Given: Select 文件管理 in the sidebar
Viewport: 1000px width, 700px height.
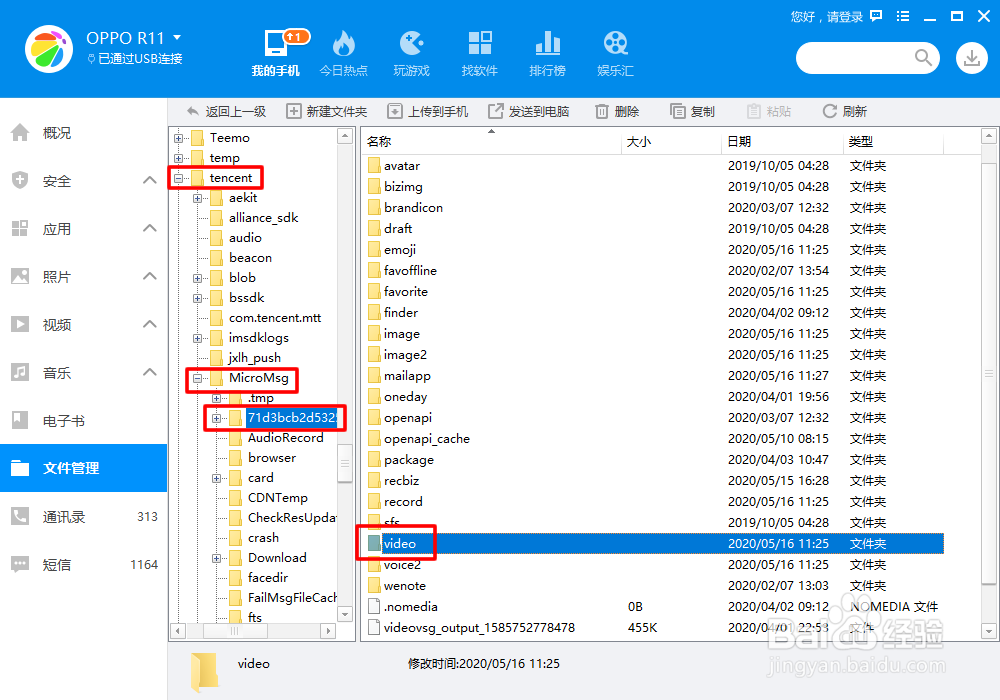Looking at the screenshot, I should [x=83, y=468].
